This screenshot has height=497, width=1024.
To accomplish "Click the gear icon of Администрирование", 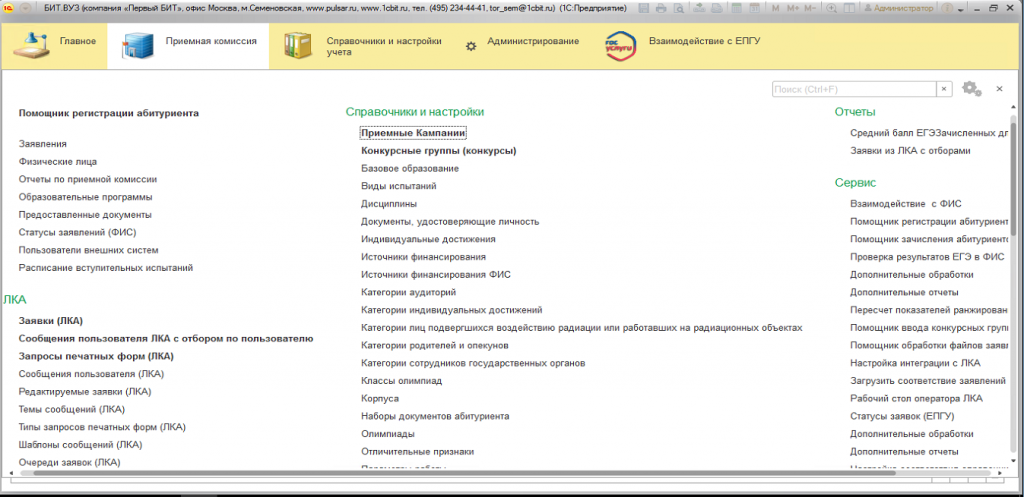I will click(471, 46).
